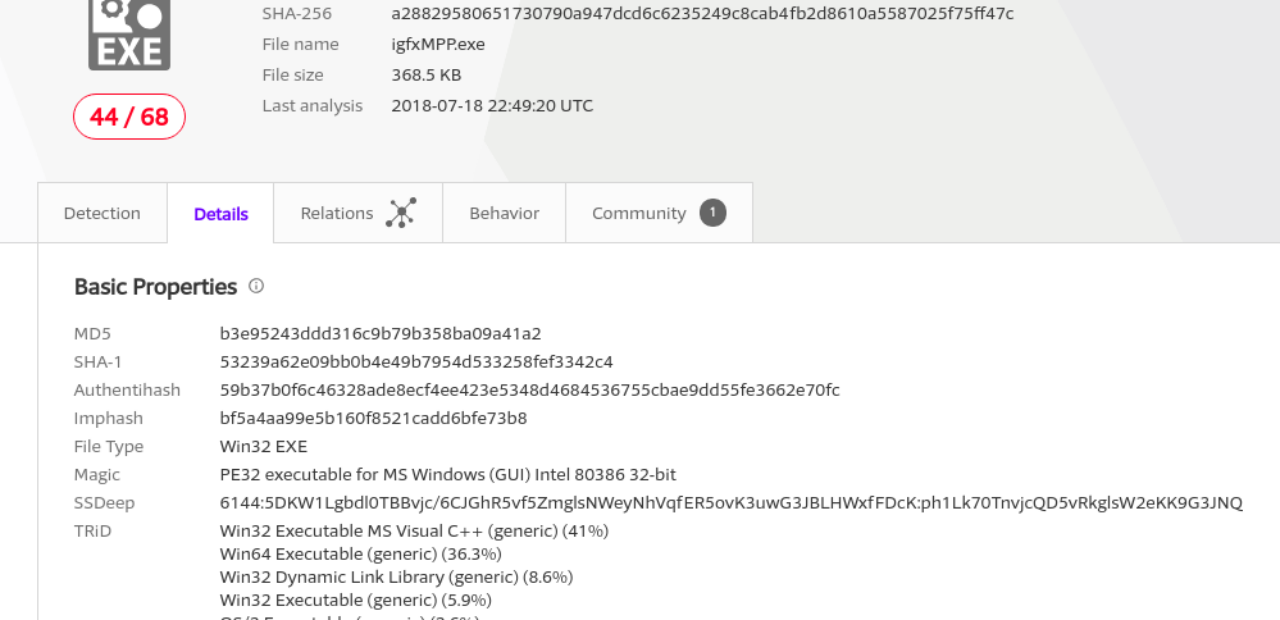Click the SHA-256 hash value
The width and height of the screenshot is (1280, 620).
click(x=702, y=13)
